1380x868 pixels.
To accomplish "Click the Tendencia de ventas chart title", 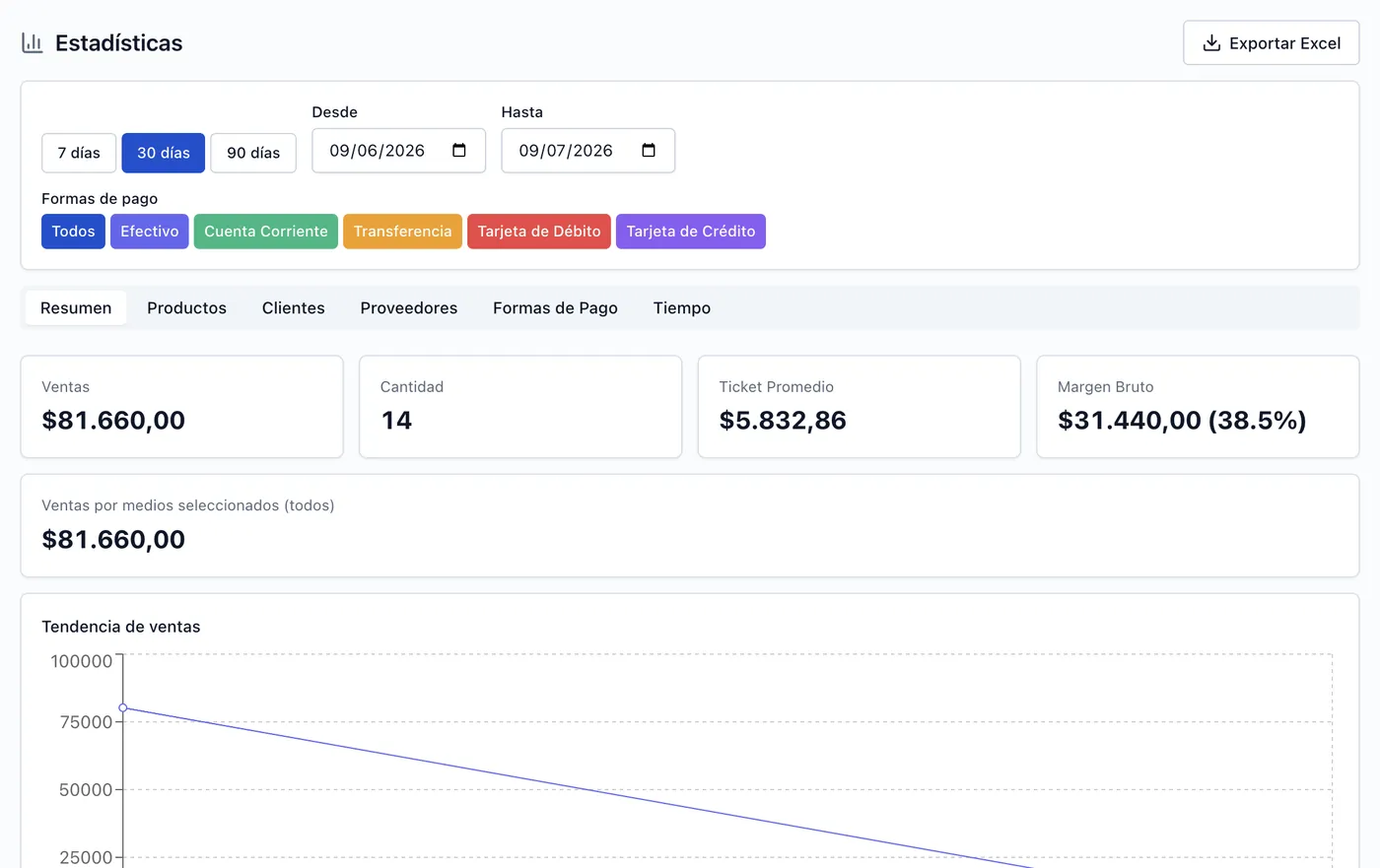I will pos(121,627).
